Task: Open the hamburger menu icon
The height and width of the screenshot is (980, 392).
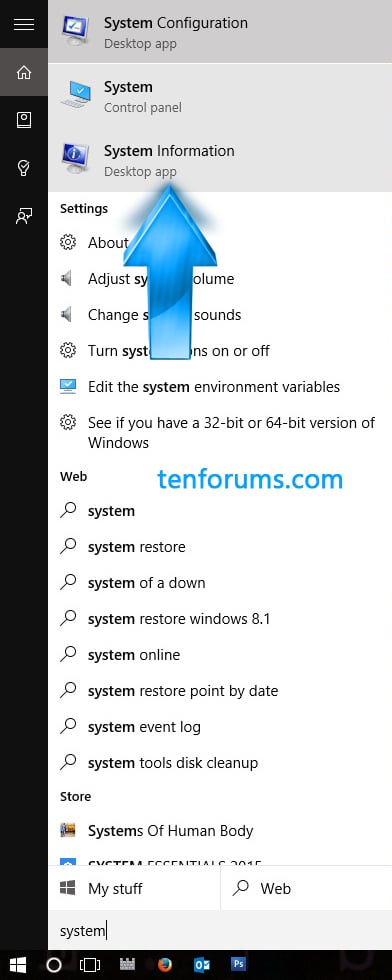Action: 24,24
